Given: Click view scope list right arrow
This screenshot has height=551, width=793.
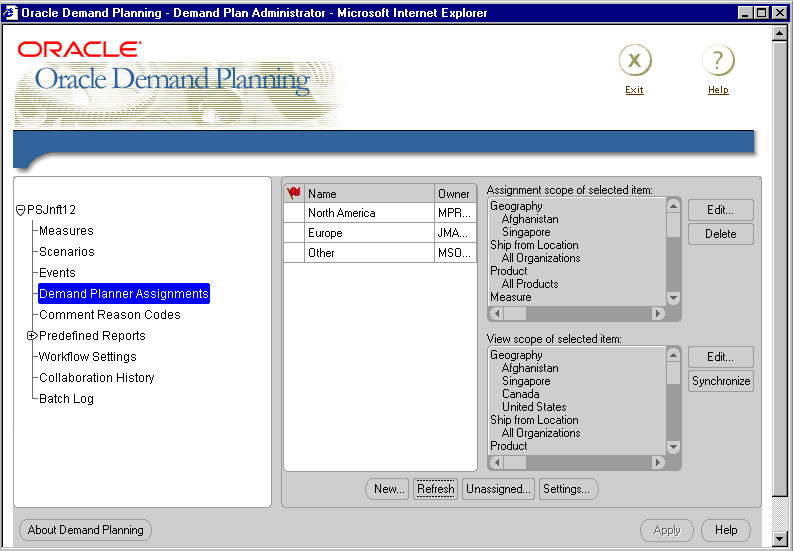Looking at the screenshot, I should [x=658, y=462].
